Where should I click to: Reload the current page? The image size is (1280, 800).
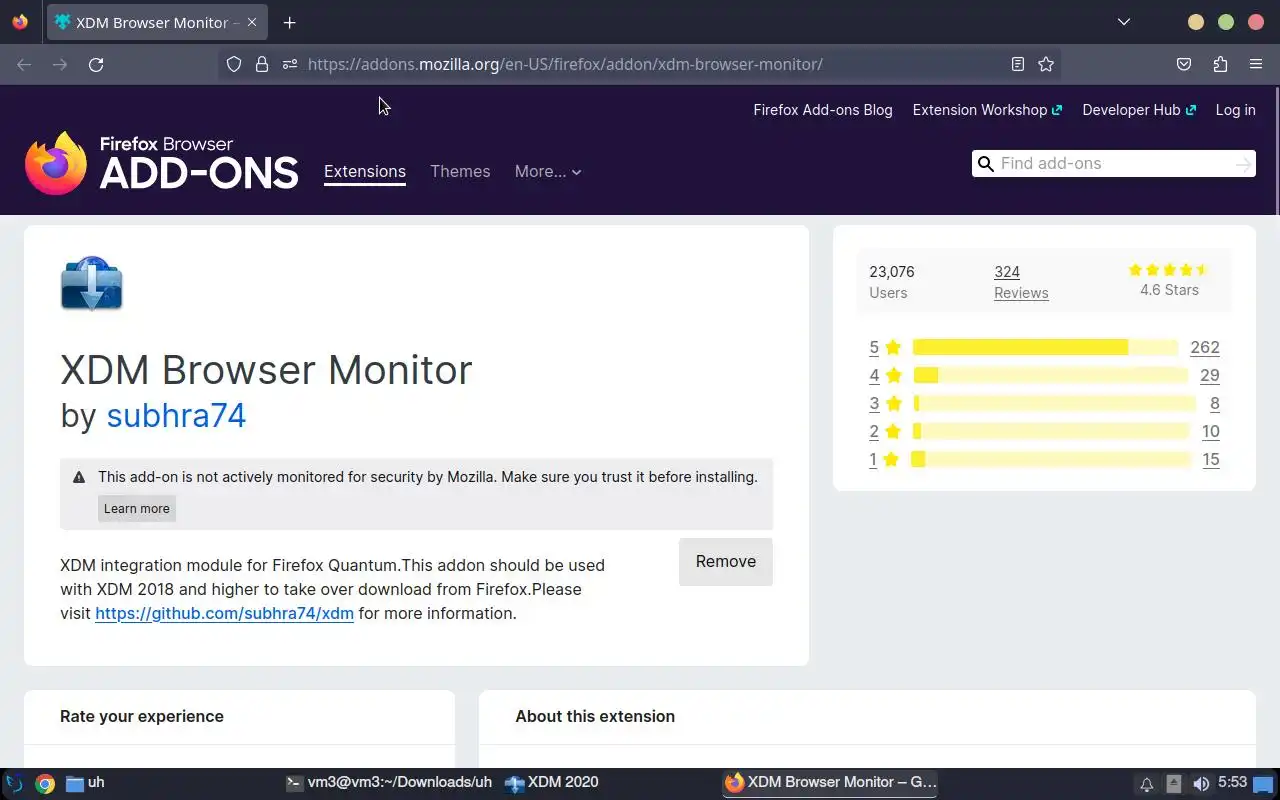(x=96, y=64)
